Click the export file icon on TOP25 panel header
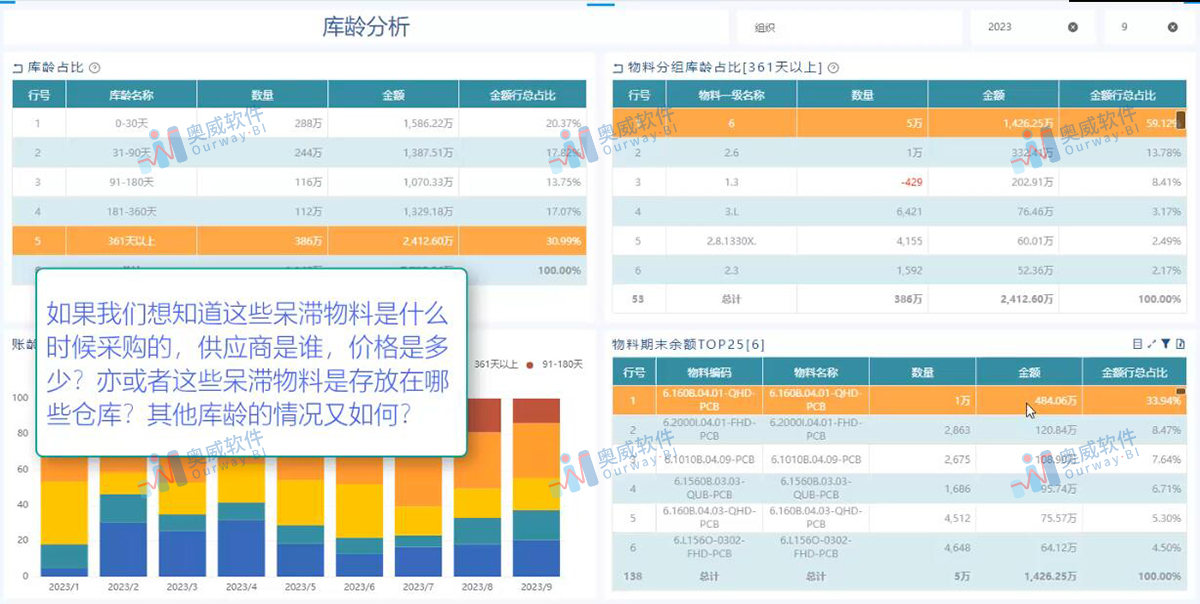This screenshot has height=604, width=1200. (x=1182, y=344)
